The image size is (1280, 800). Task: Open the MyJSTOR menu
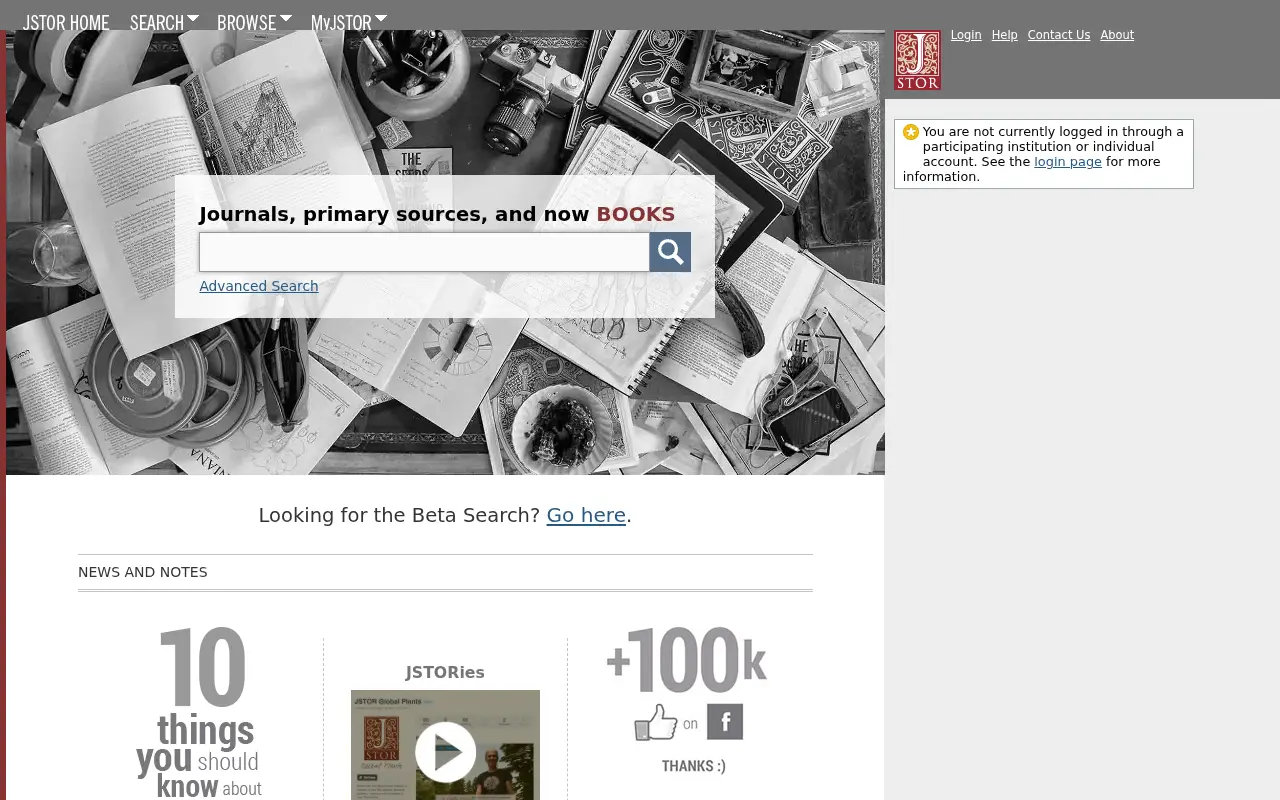pos(341,22)
